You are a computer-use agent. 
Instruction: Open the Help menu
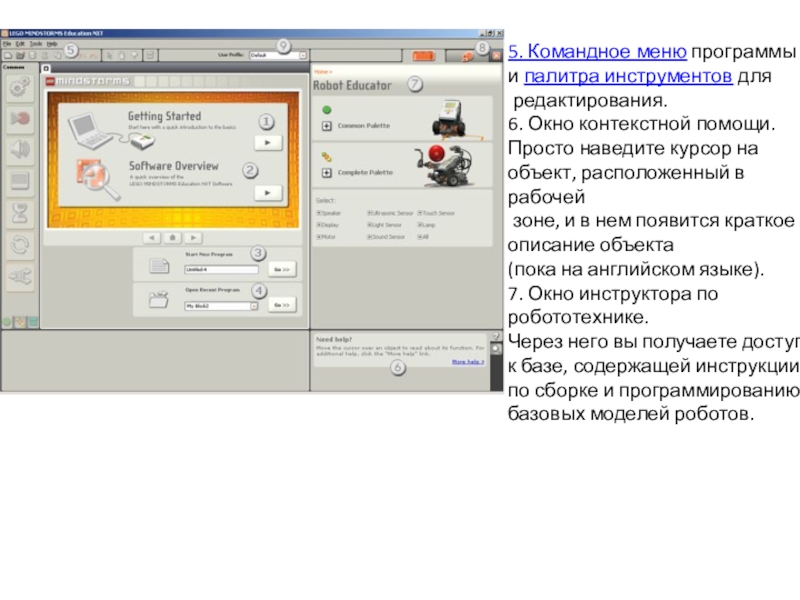[x=52, y=44]
